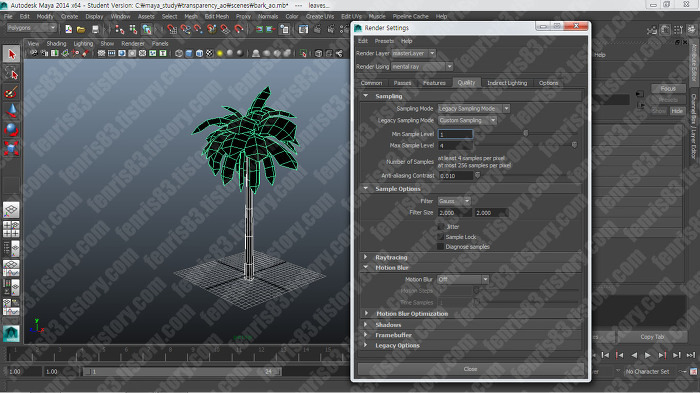Pick the Lasso Select tool

point(11,73)
